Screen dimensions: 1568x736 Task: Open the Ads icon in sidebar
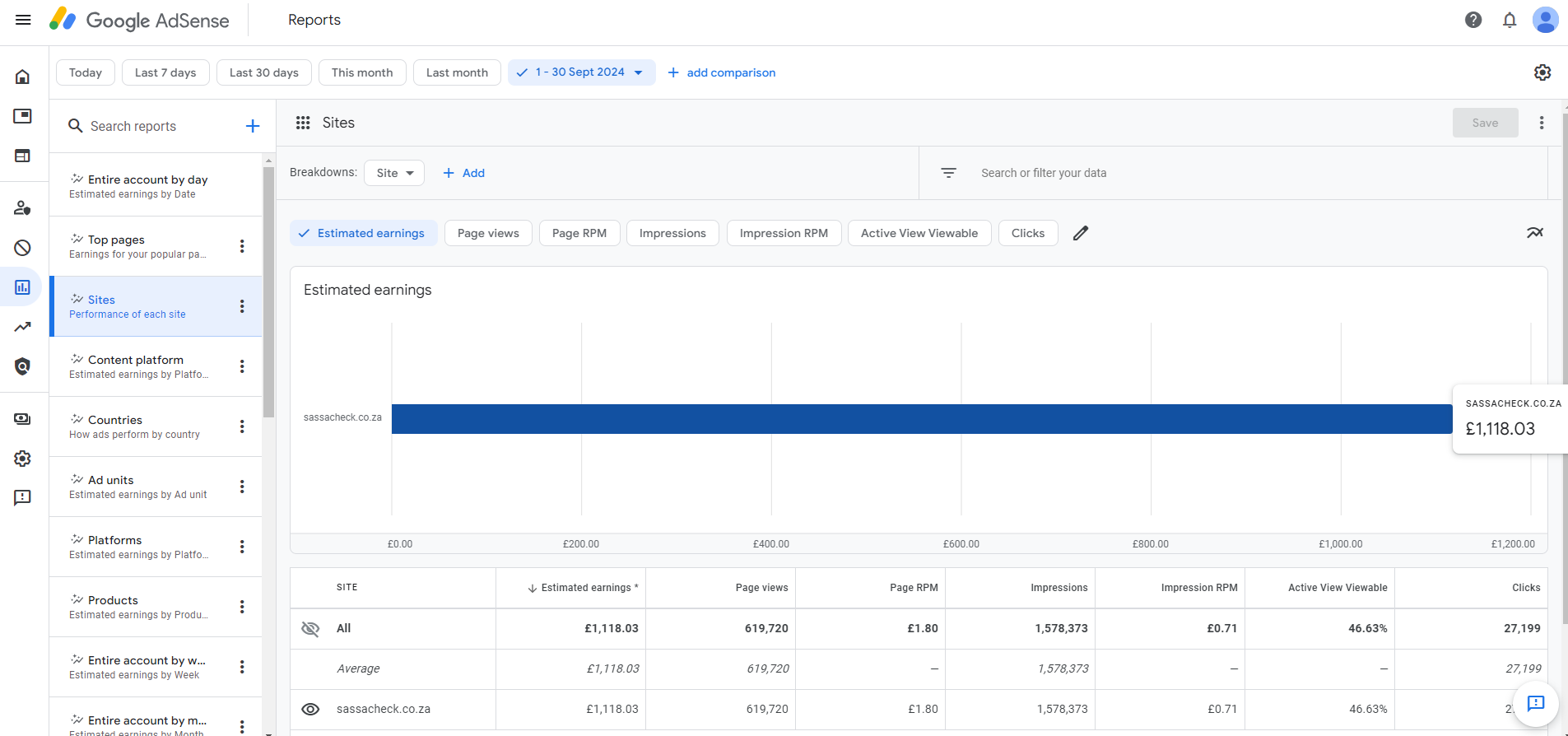pos(22,116)
